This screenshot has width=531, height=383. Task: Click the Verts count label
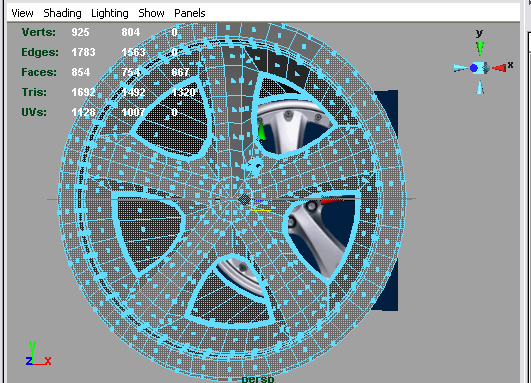[x=39, y=32]
